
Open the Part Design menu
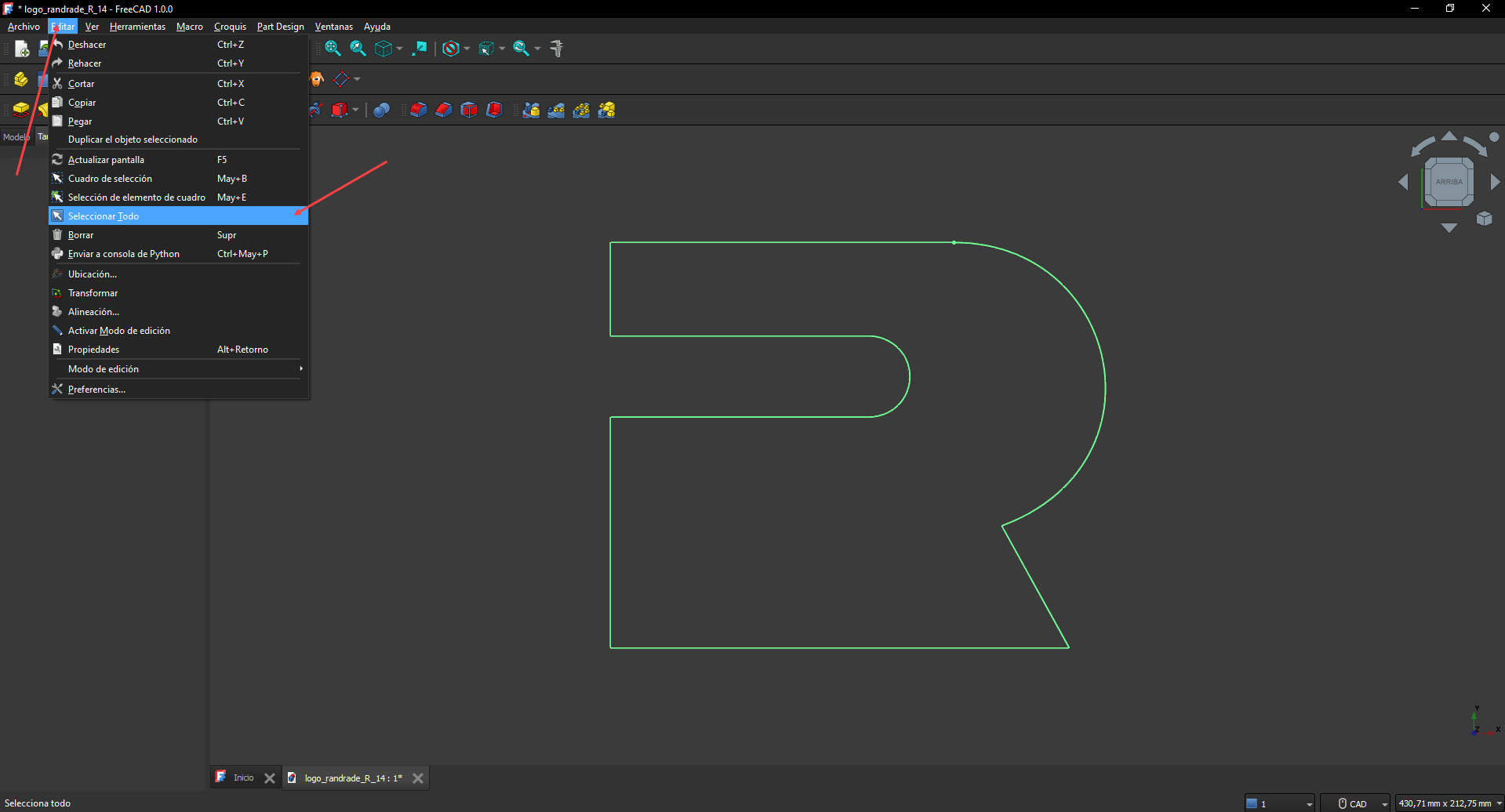pos(280,27)
